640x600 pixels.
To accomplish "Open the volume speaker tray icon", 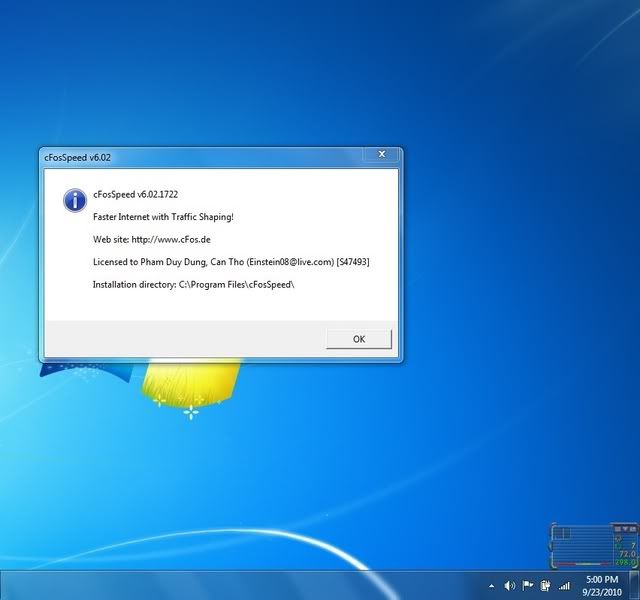I will click(509, 586).
